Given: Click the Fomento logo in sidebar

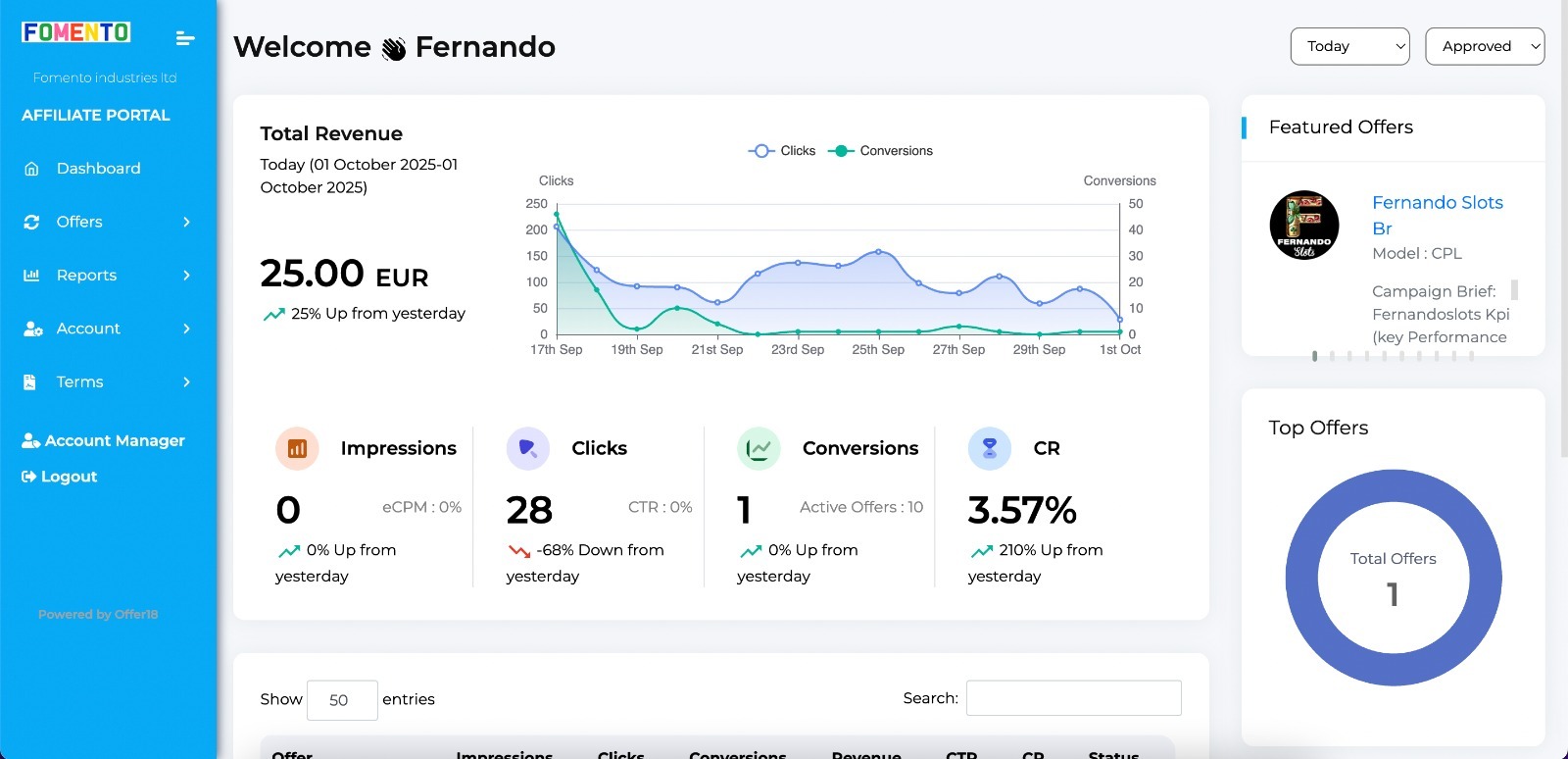Looking at the screenshot, I should point(76,32).
